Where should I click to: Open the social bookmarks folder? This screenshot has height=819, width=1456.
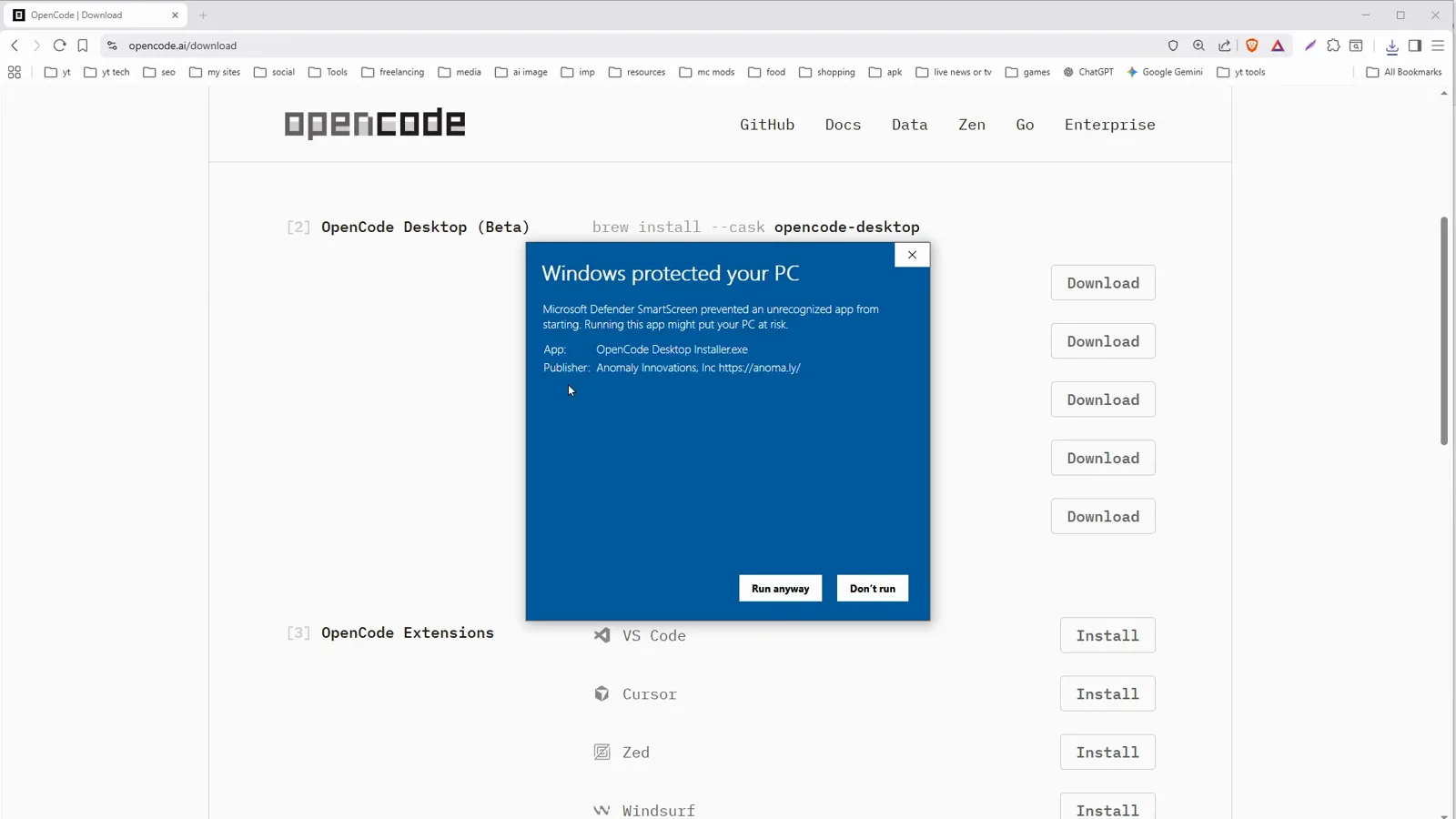tap(274, 72)
